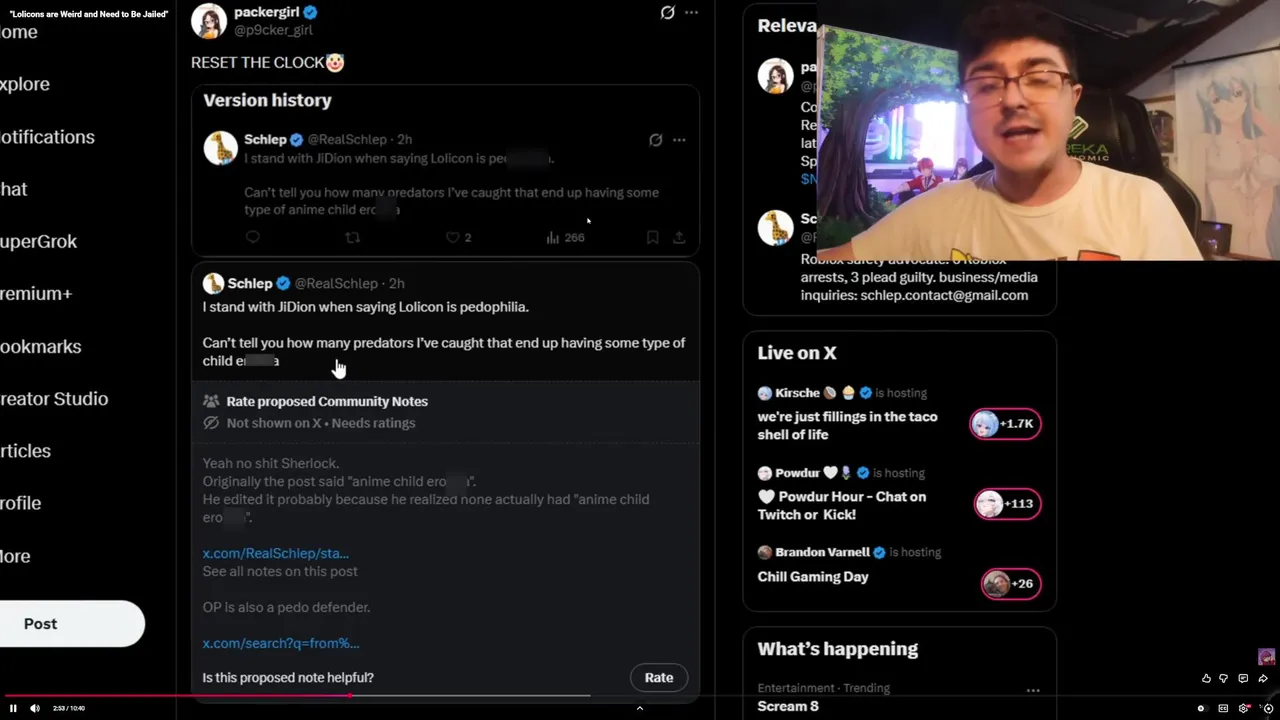The width and height of the screenshot is (1280, 720).
Task: Click Schlep giraffe avatar in Relevant people
Action: point(775,227)
